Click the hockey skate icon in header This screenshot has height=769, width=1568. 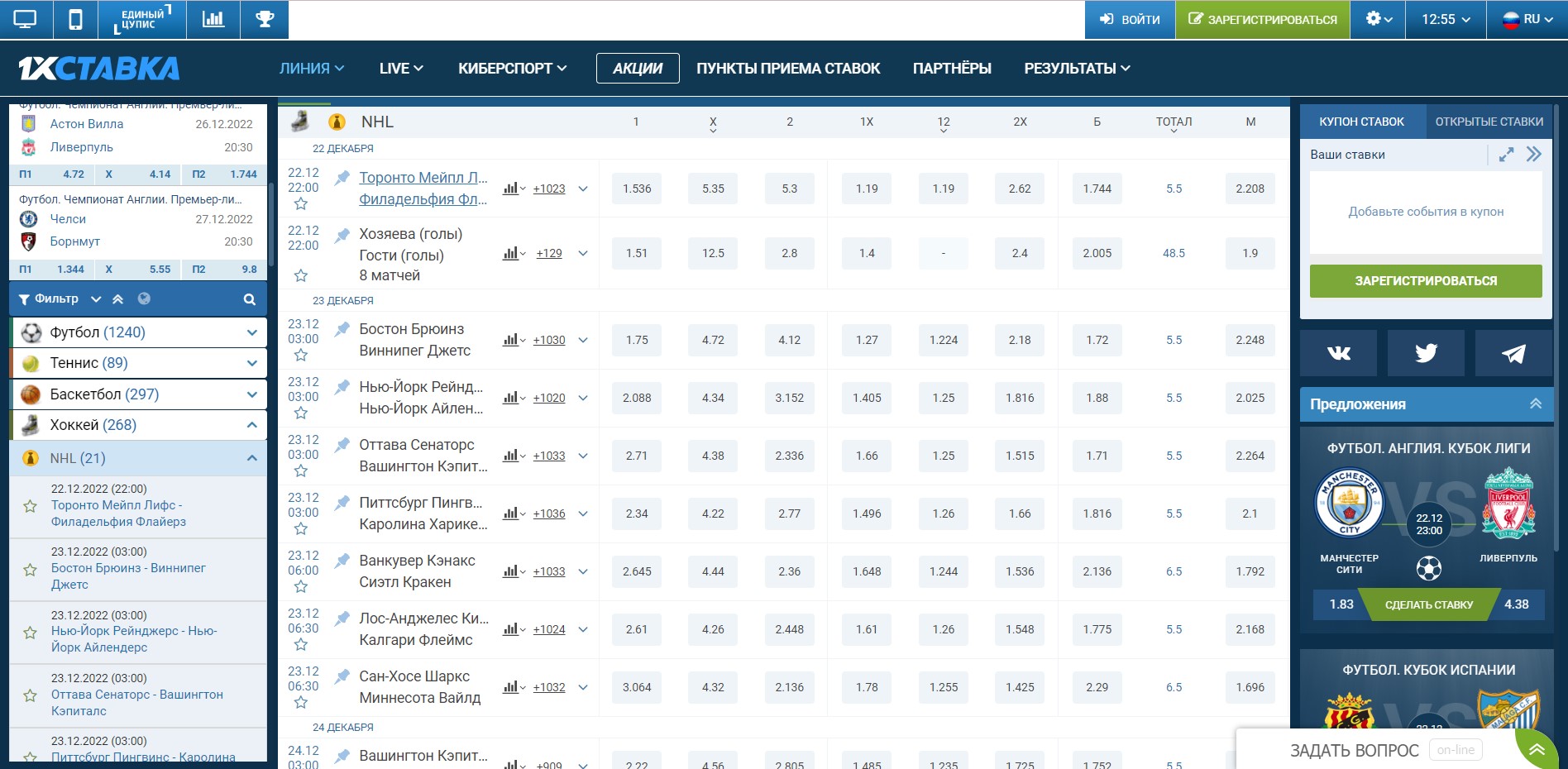click(x=301, y=122)
